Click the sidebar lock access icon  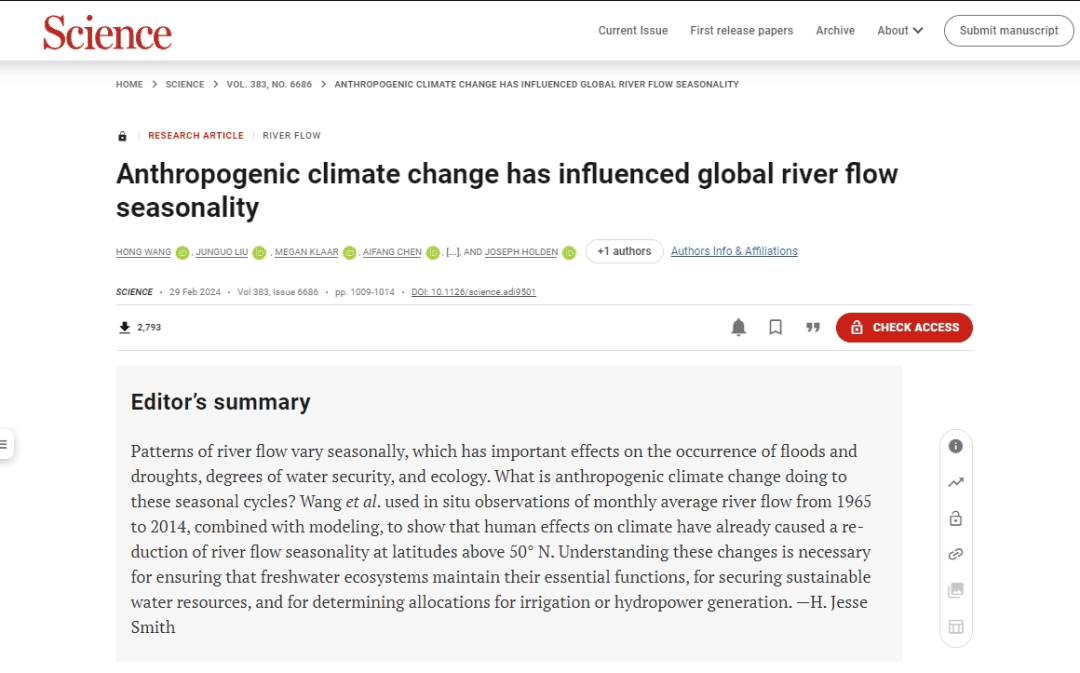955,518
